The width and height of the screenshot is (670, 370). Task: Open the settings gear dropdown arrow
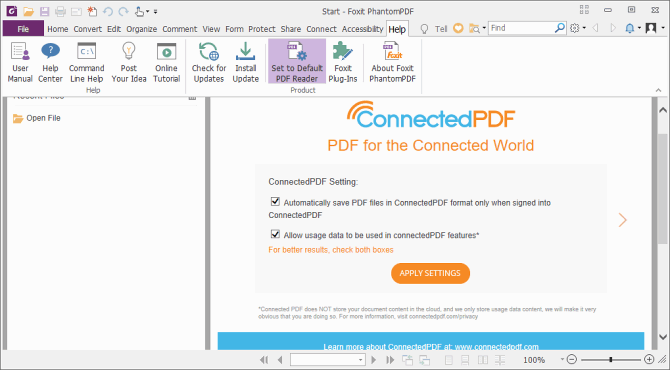[584, 28]
